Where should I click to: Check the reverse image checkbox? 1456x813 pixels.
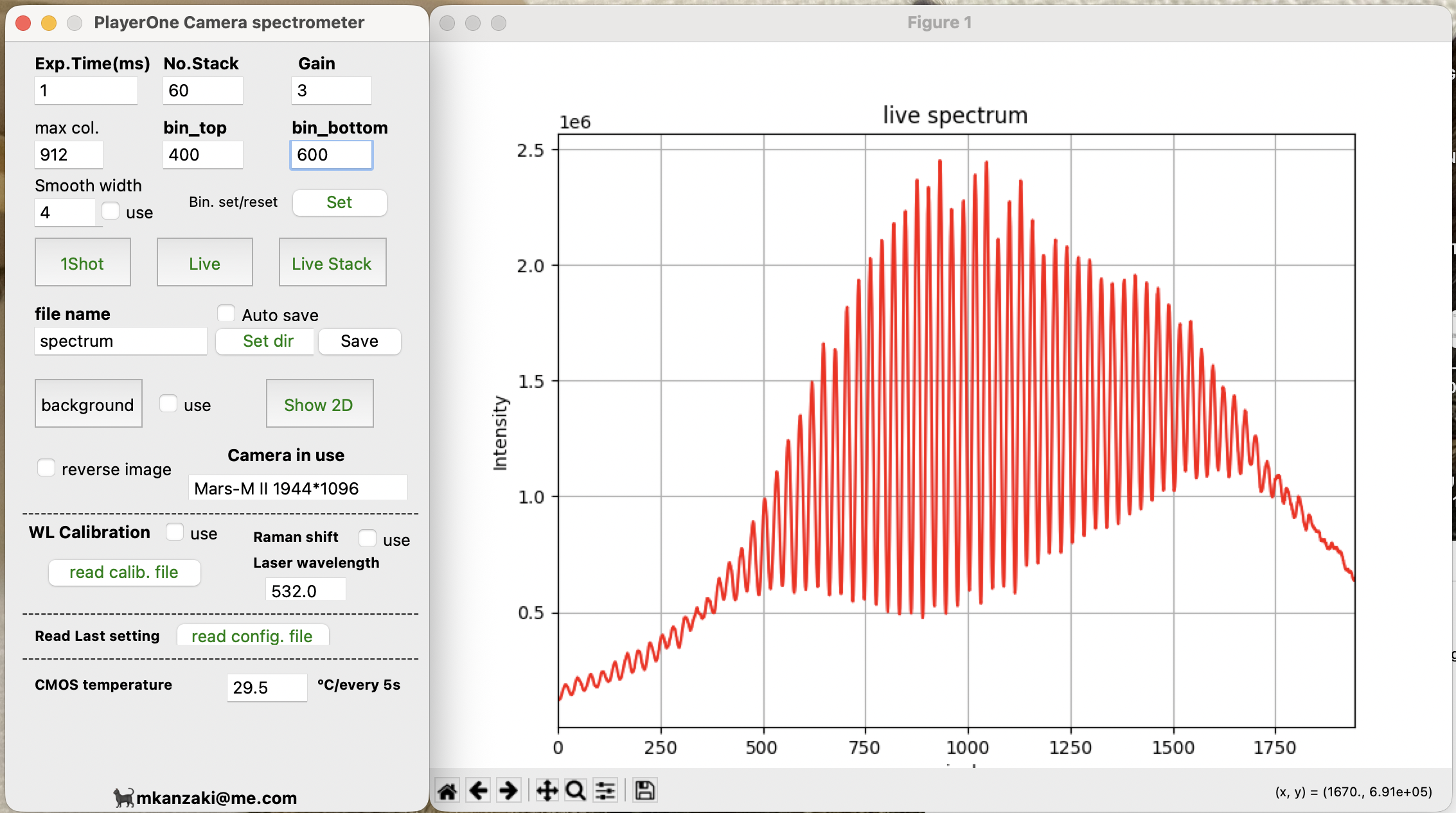click(x=46, y=468)
